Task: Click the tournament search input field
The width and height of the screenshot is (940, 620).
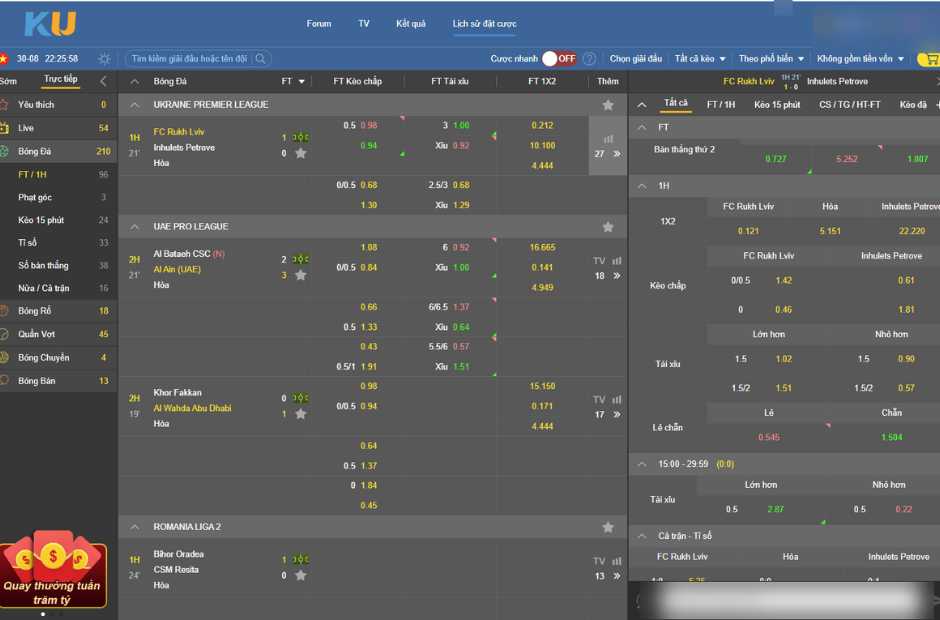Action: tap(190, 59)
